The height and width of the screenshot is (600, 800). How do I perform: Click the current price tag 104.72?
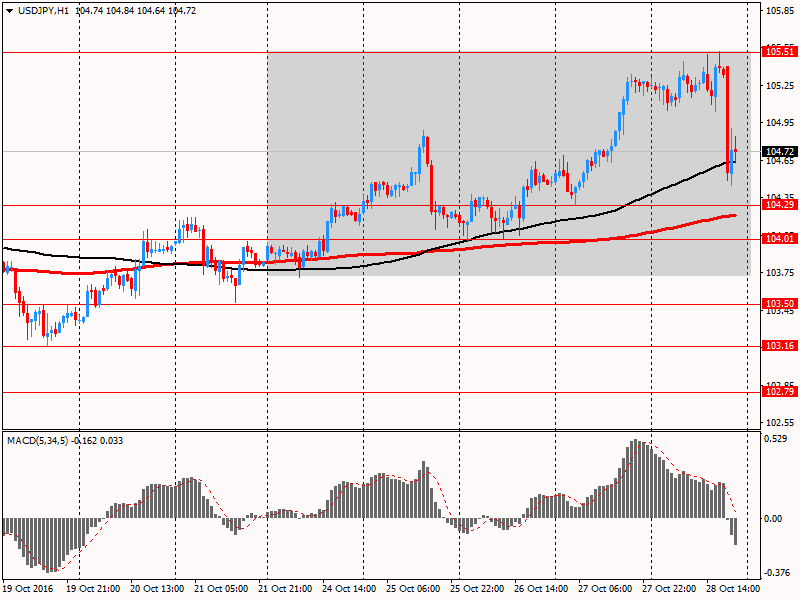[778, 152]
